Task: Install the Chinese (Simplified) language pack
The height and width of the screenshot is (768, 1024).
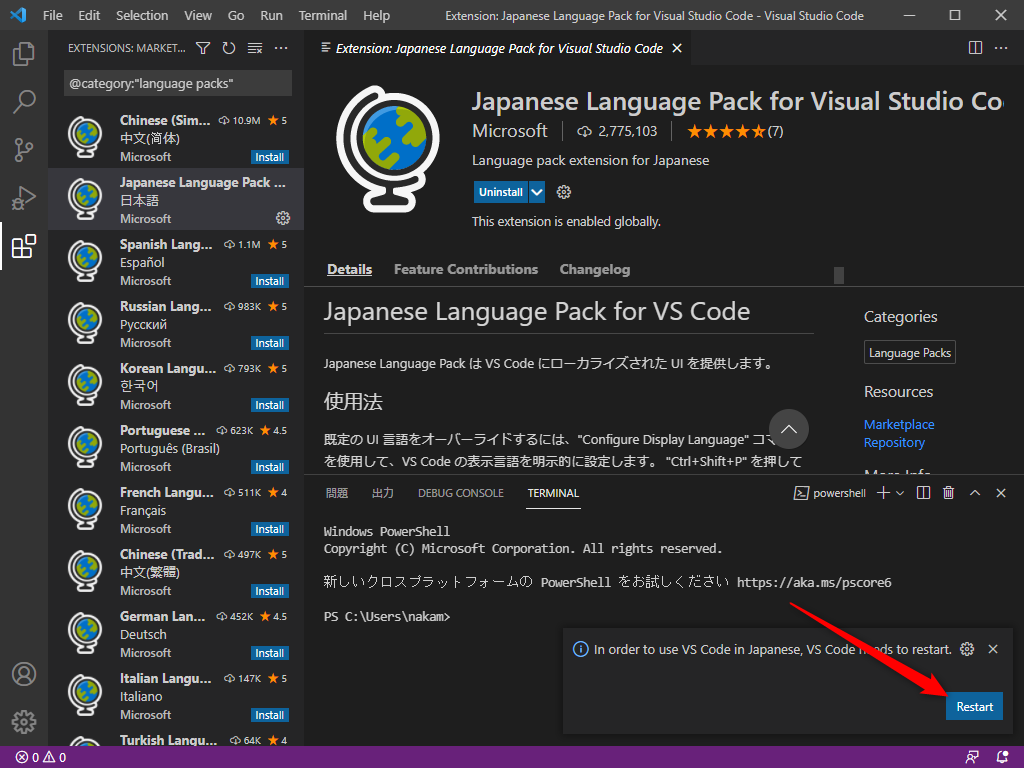Action: point(270,157)
